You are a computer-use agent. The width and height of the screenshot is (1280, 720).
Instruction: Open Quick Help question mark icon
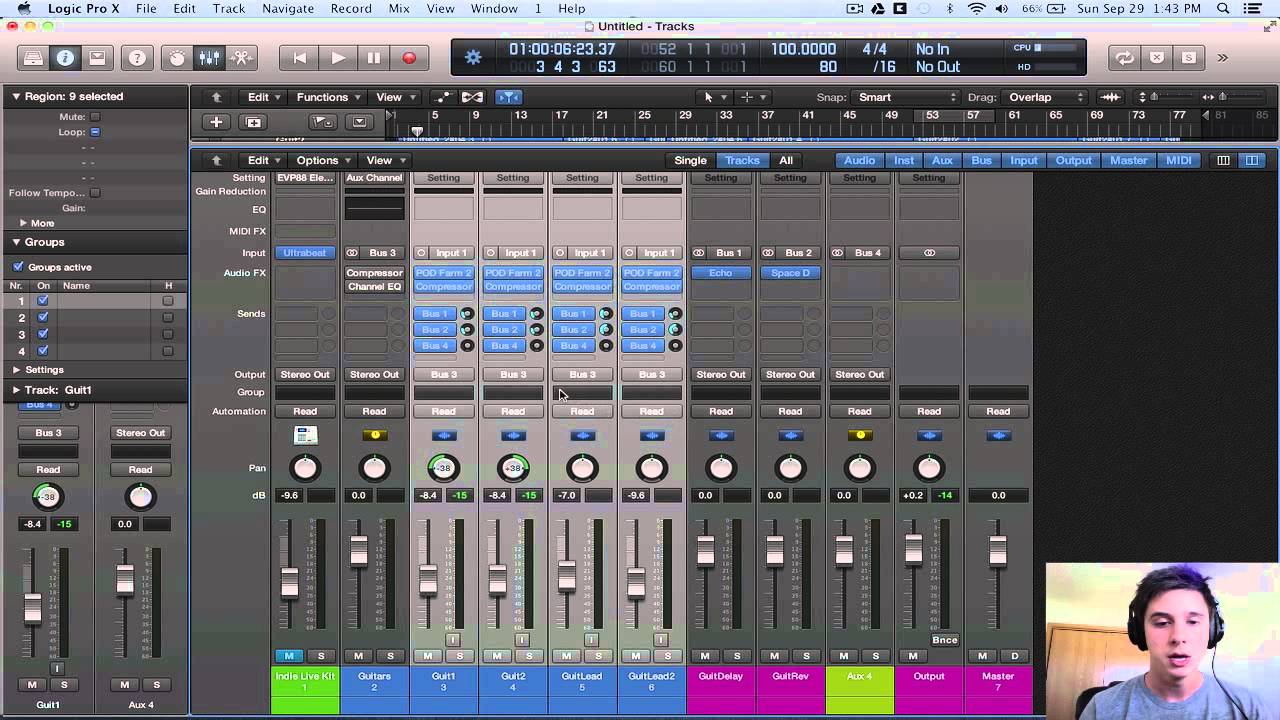click(137, 58)
